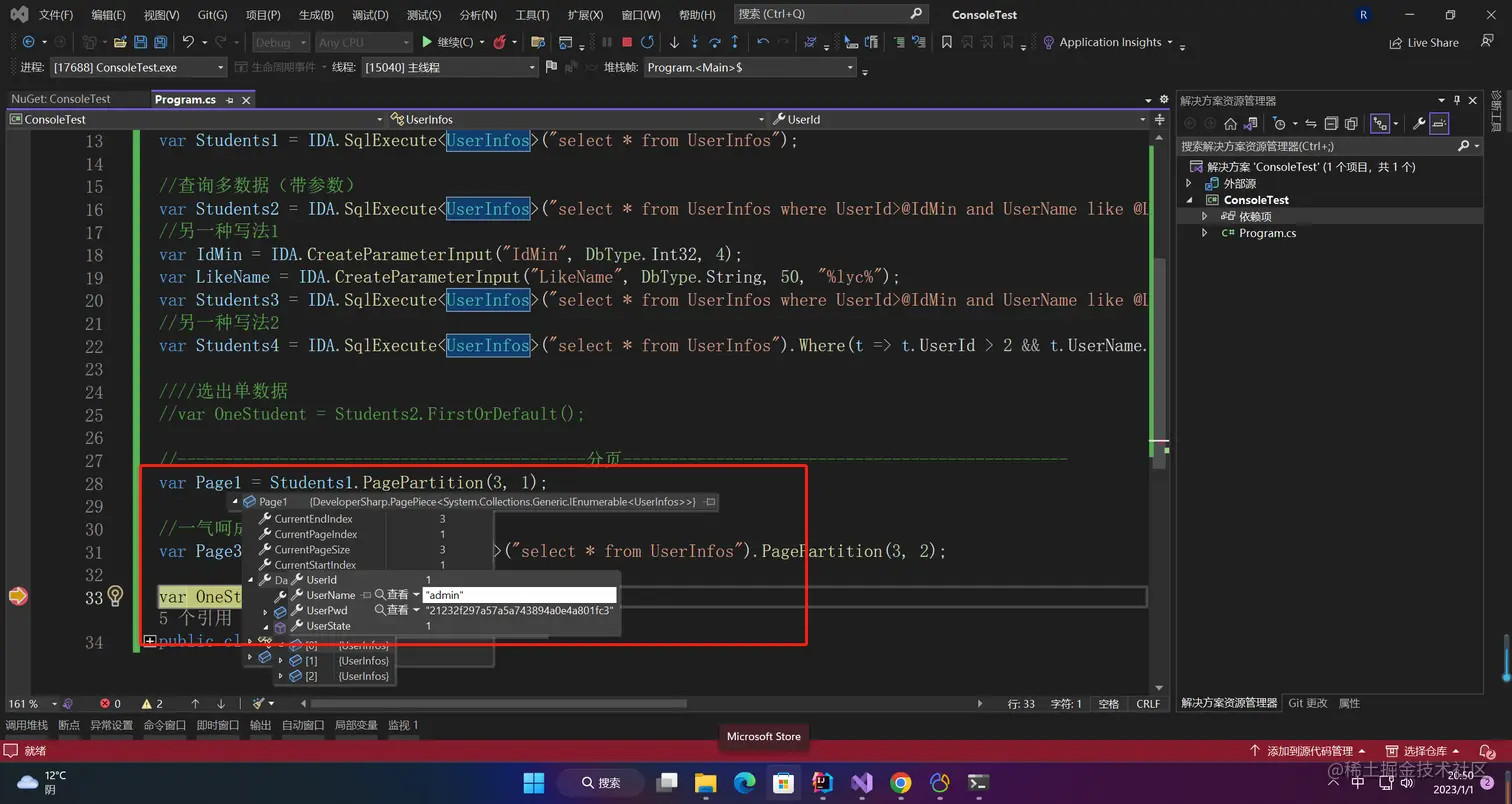The width and height of the screenshot is (1512, 804).
Task: Click the yellow warning count indicator
Action: [x=152, y=704]
